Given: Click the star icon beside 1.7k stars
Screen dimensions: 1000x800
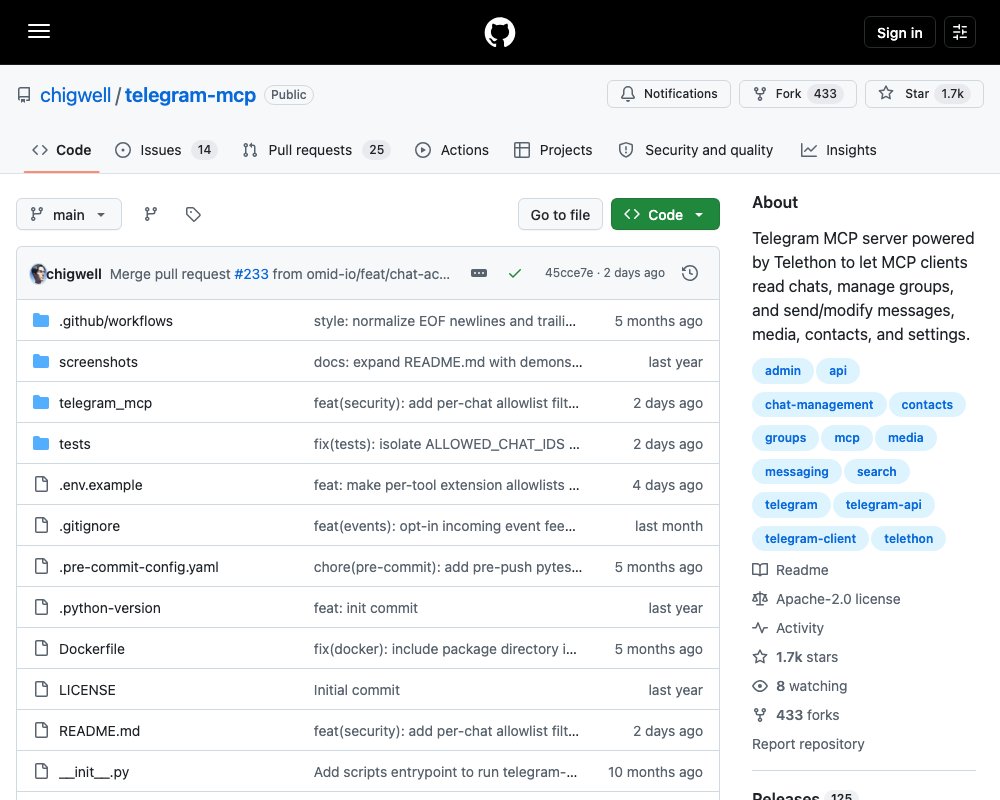Looking at the screenshot, I should pos(760,656).
